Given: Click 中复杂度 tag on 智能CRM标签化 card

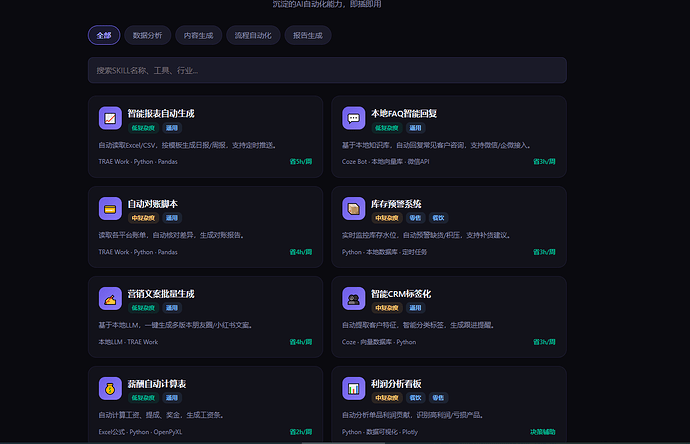Looking at the screenshot, I should tap(387, 308).
